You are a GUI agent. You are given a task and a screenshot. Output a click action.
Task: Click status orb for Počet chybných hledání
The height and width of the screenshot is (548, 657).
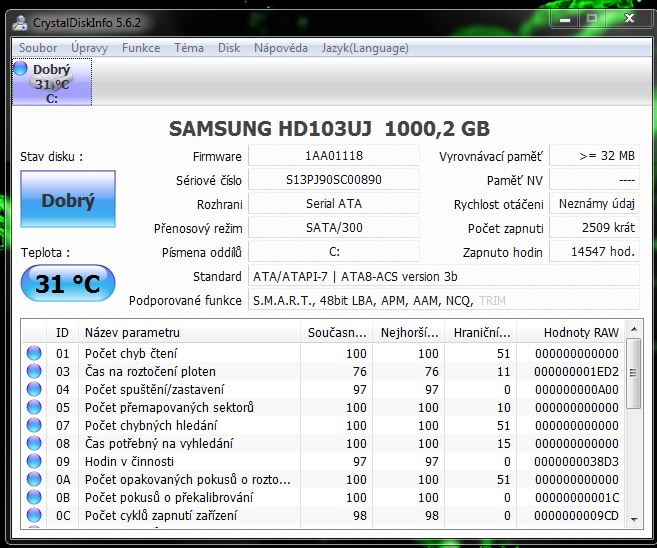pos(34,425)
